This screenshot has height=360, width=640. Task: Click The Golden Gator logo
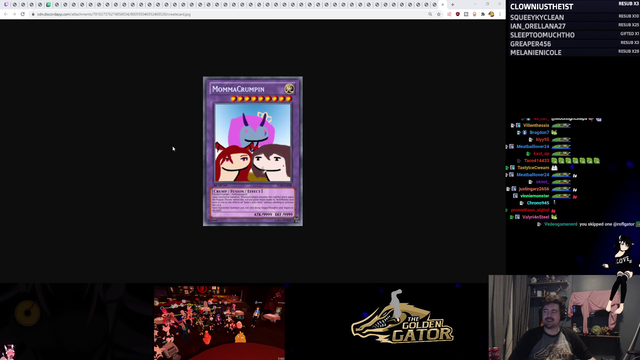tap(402, 318)
